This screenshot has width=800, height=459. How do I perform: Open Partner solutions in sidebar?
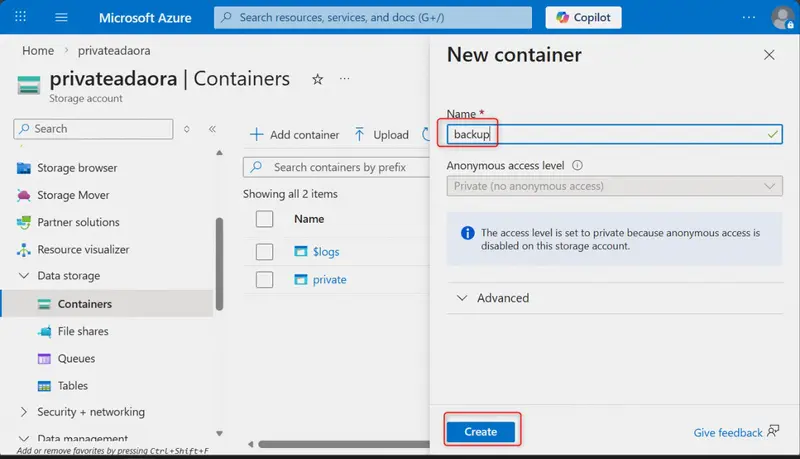click(x=78, y=222)
